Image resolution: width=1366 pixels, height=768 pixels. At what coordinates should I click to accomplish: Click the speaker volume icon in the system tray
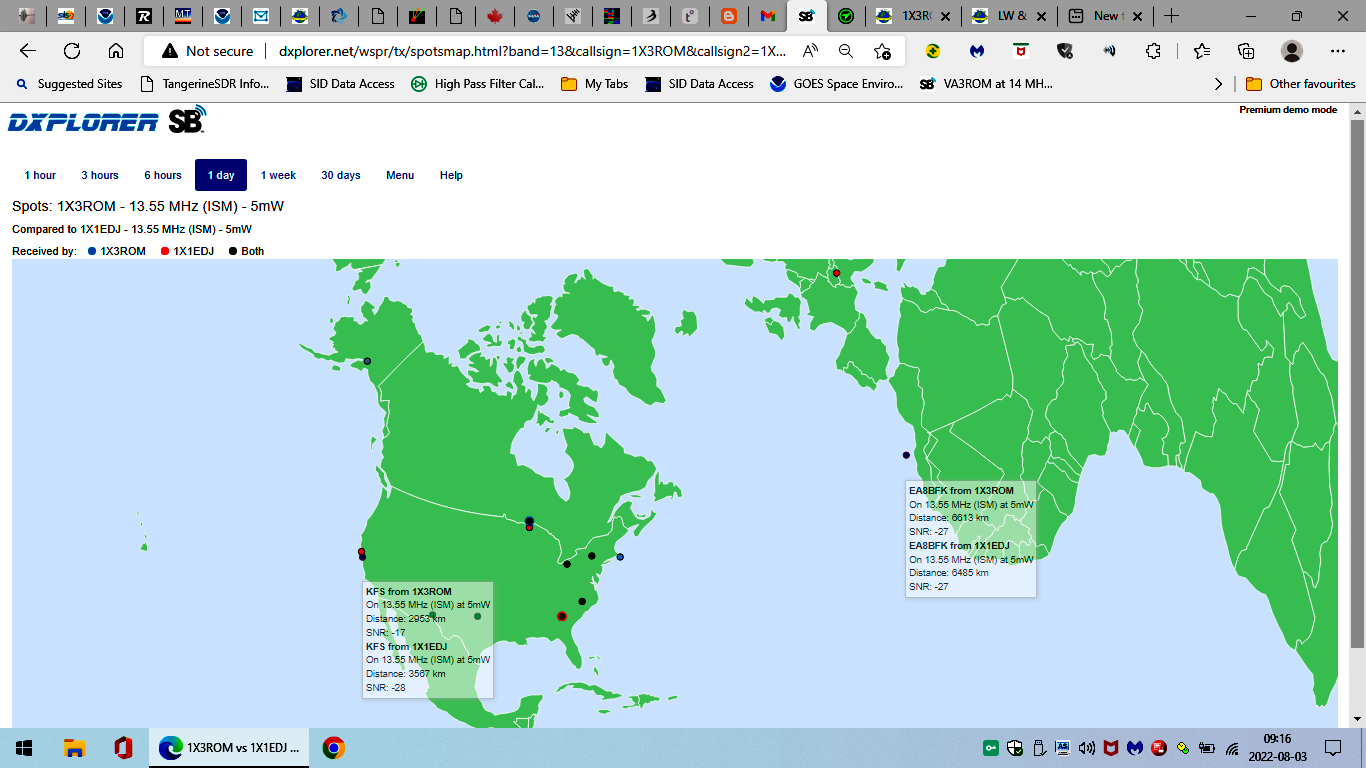point(1087,748)
